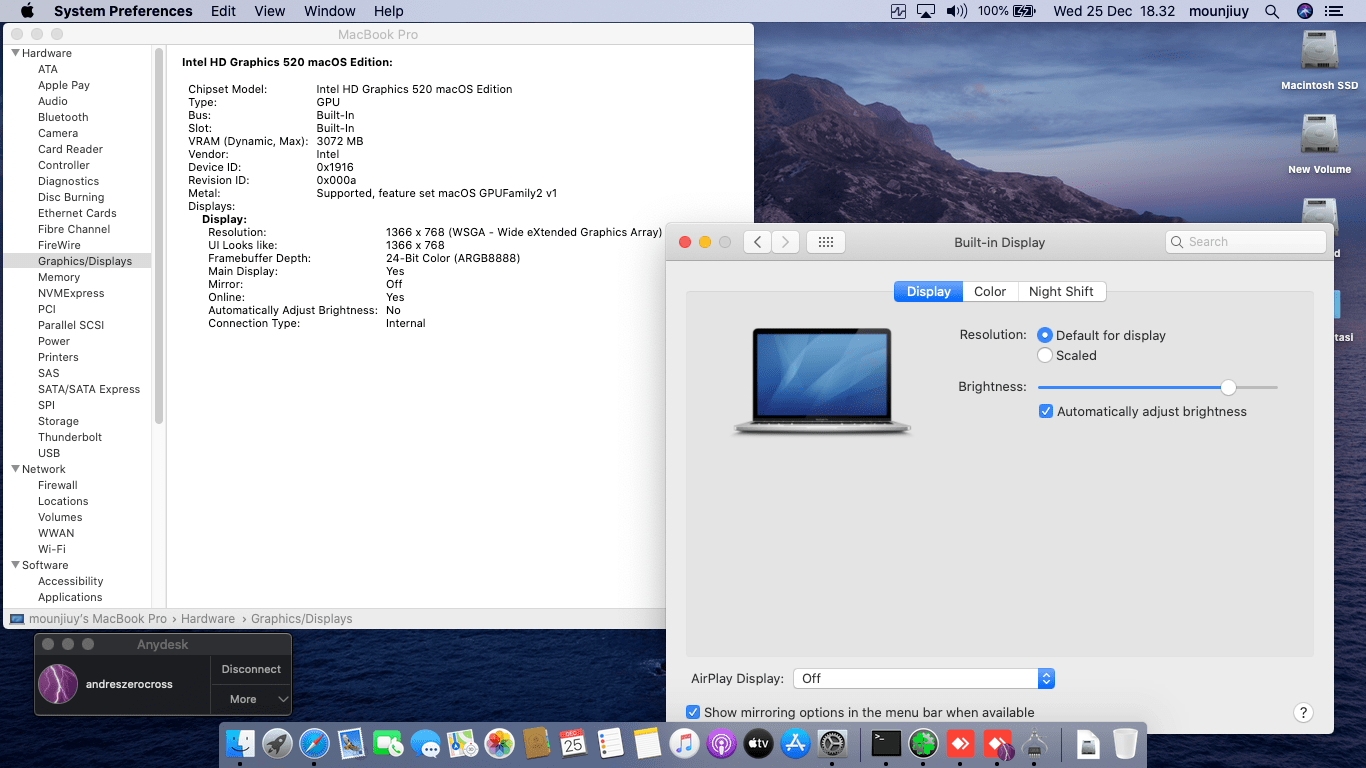1366x768 pixels.
Task: Open Podcasts from the Dock
Action: coord(721,743)
